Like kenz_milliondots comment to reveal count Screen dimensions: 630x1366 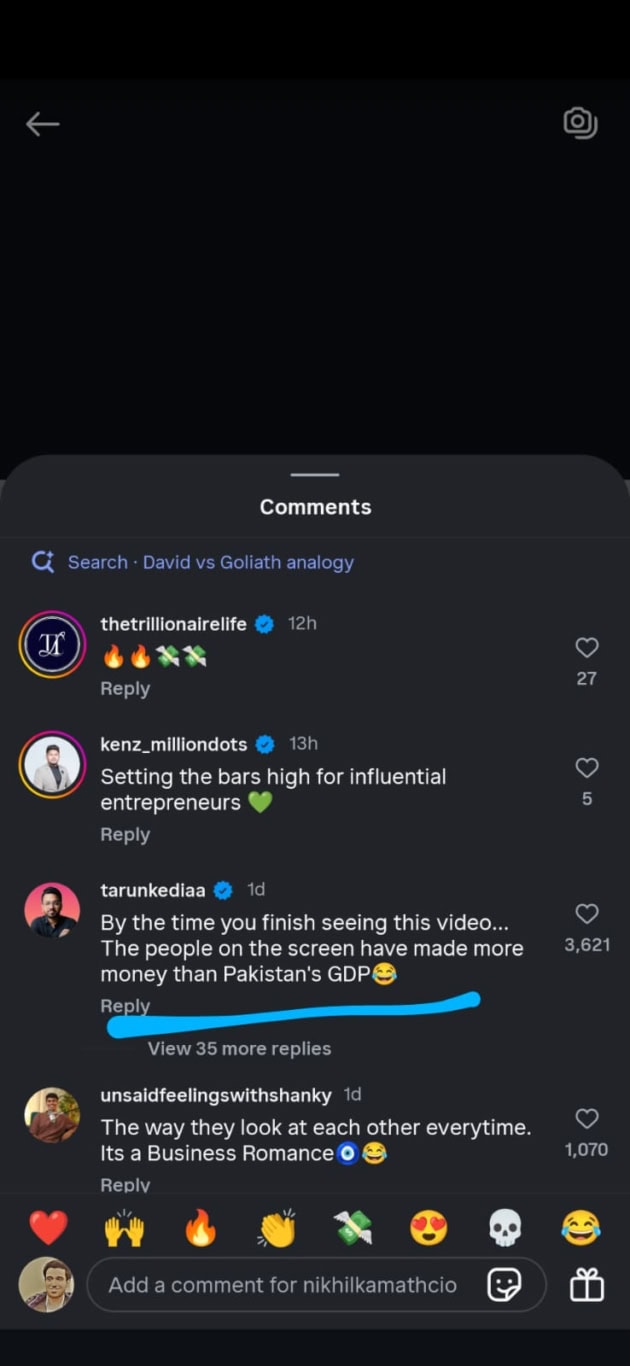coord(586,768)
